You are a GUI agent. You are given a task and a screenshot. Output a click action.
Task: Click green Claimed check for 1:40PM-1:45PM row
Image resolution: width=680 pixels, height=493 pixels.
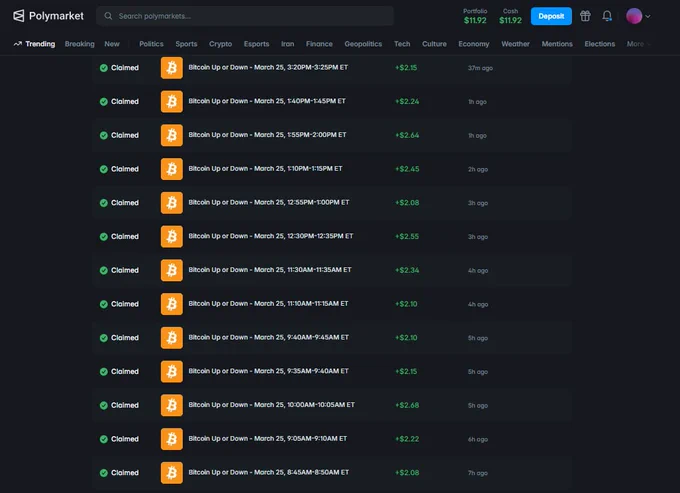pyautogui.click(x=104, y=101)
